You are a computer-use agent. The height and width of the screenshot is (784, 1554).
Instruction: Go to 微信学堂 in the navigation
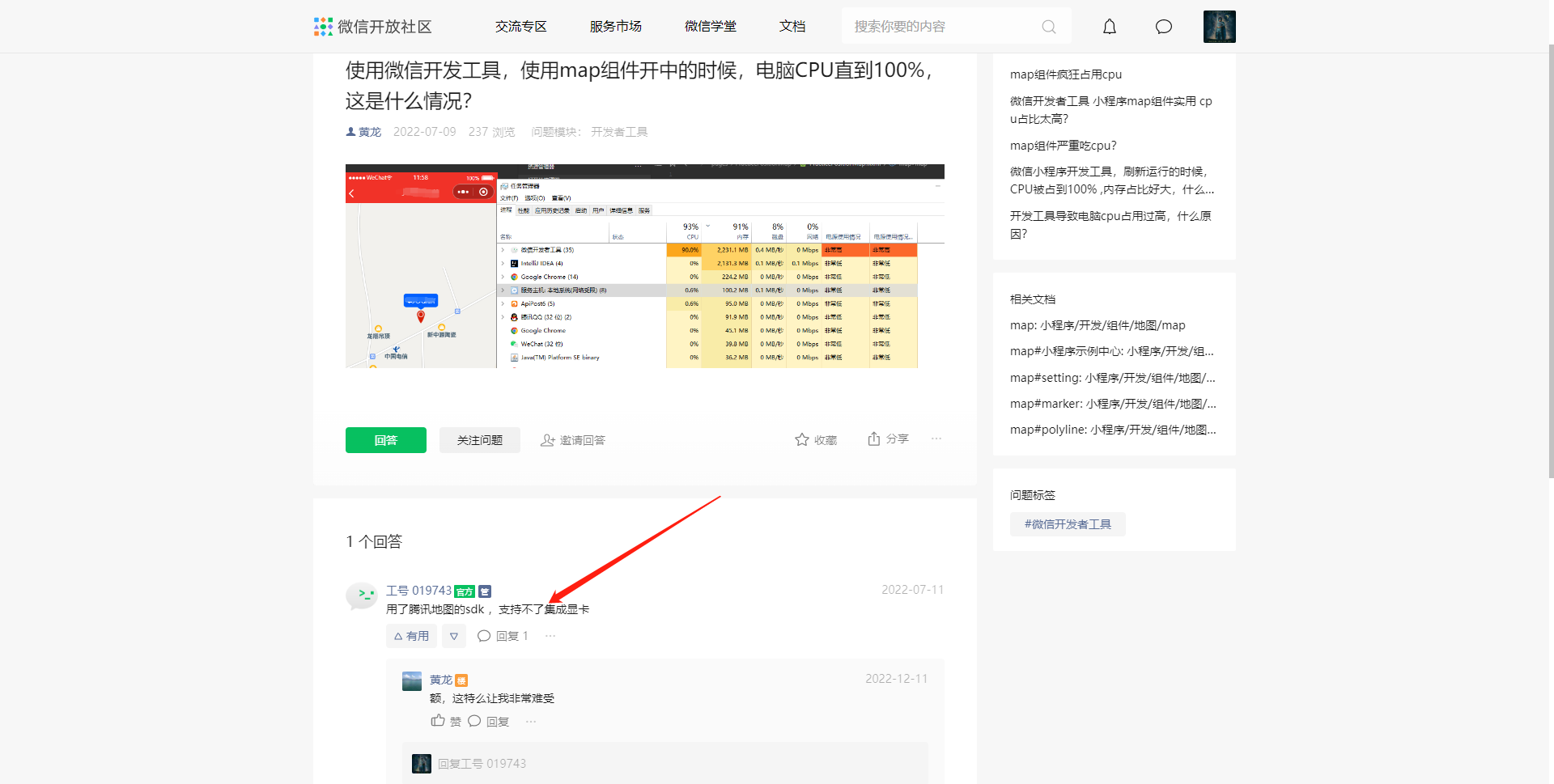click(x=711, y=27)
